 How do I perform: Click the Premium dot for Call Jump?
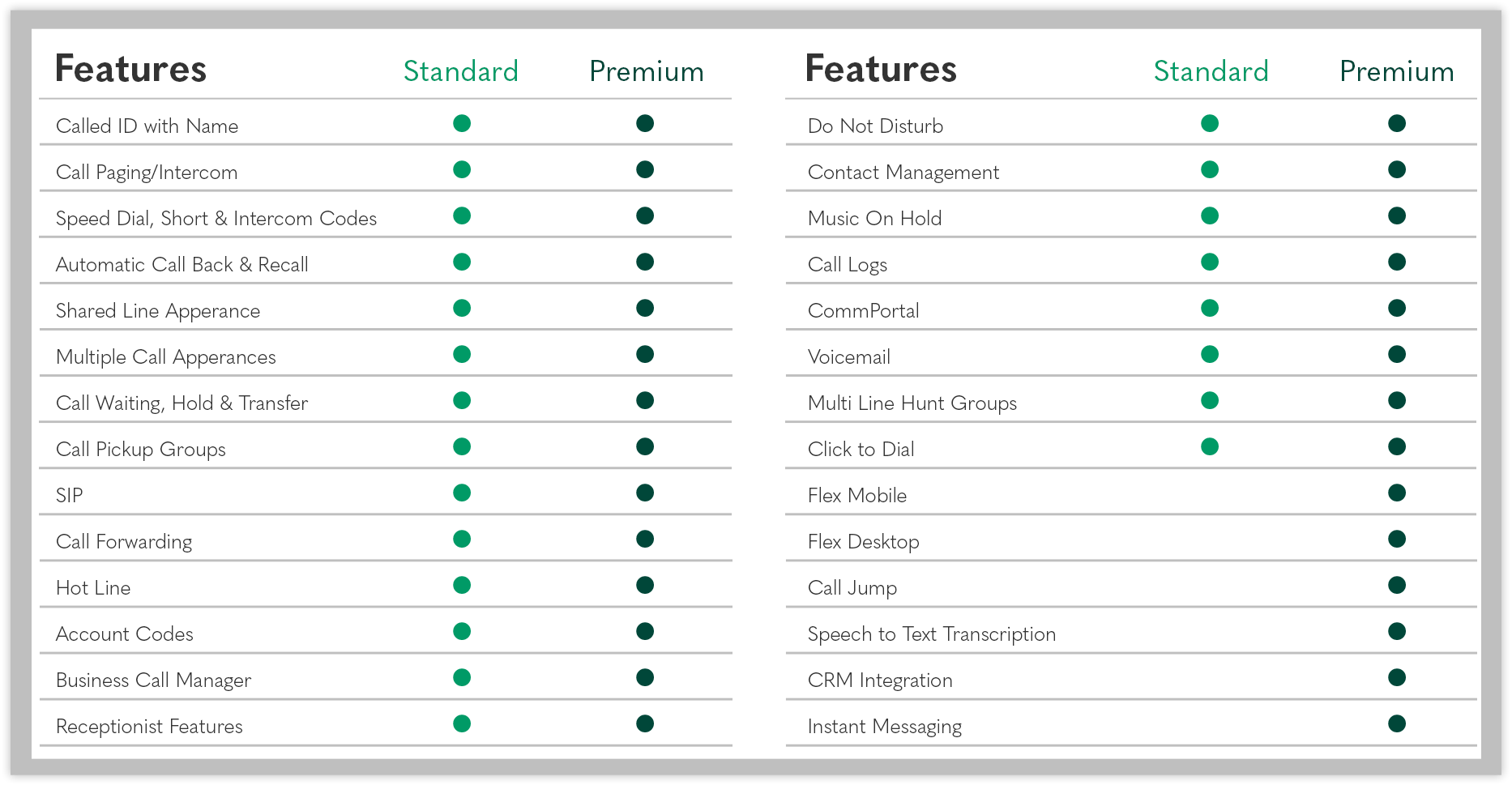[x=1397, y=585]
